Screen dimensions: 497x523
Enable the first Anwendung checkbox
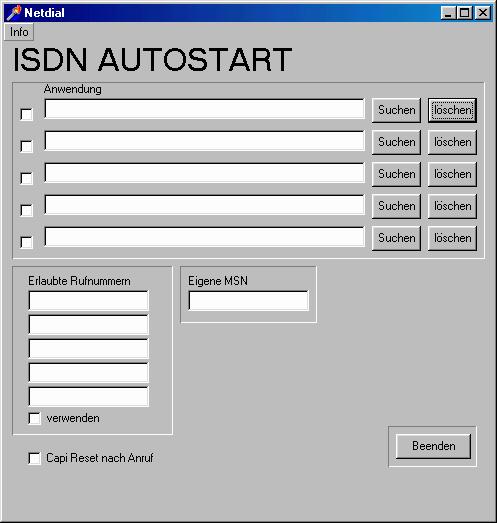coord(26,114)
